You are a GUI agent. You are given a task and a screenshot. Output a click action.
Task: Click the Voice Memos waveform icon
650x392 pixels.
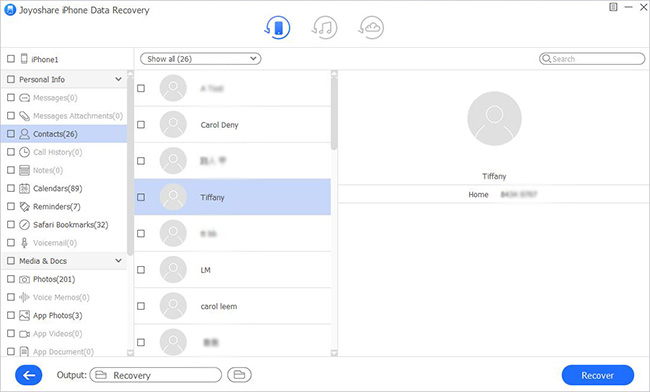[x=24, y=297]
